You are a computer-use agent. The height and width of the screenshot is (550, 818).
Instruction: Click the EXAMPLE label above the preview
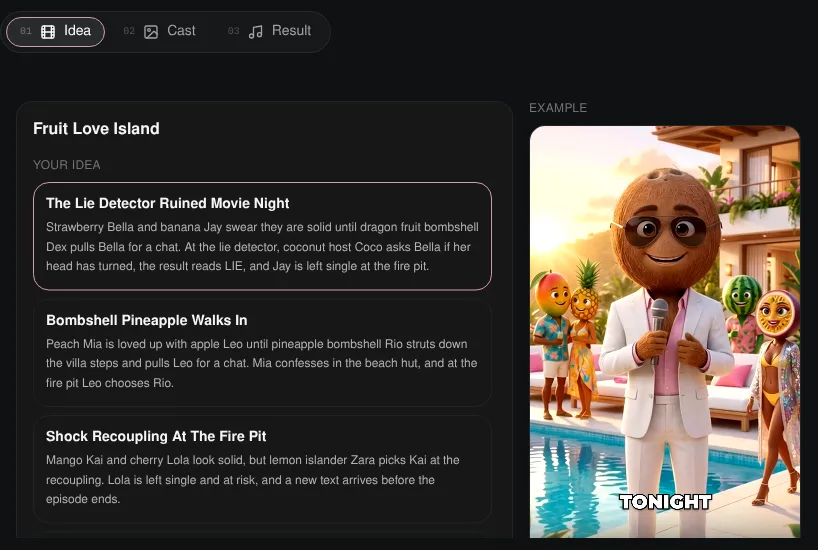click(x=558, y=108)
